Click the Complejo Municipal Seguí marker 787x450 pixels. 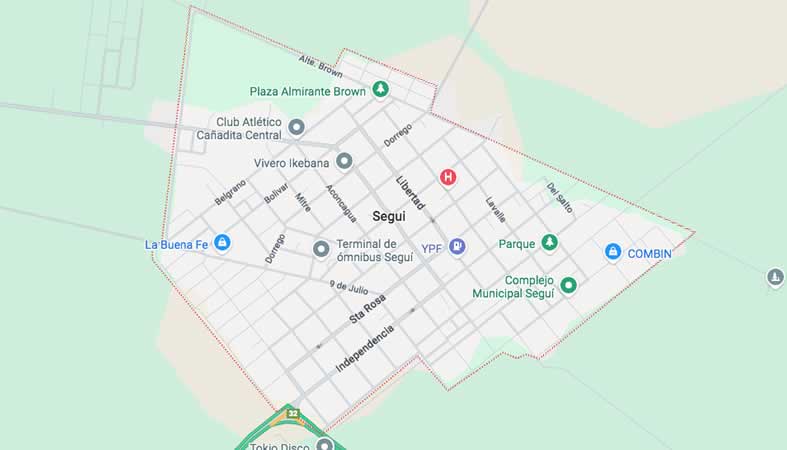(x=568, y=285)
